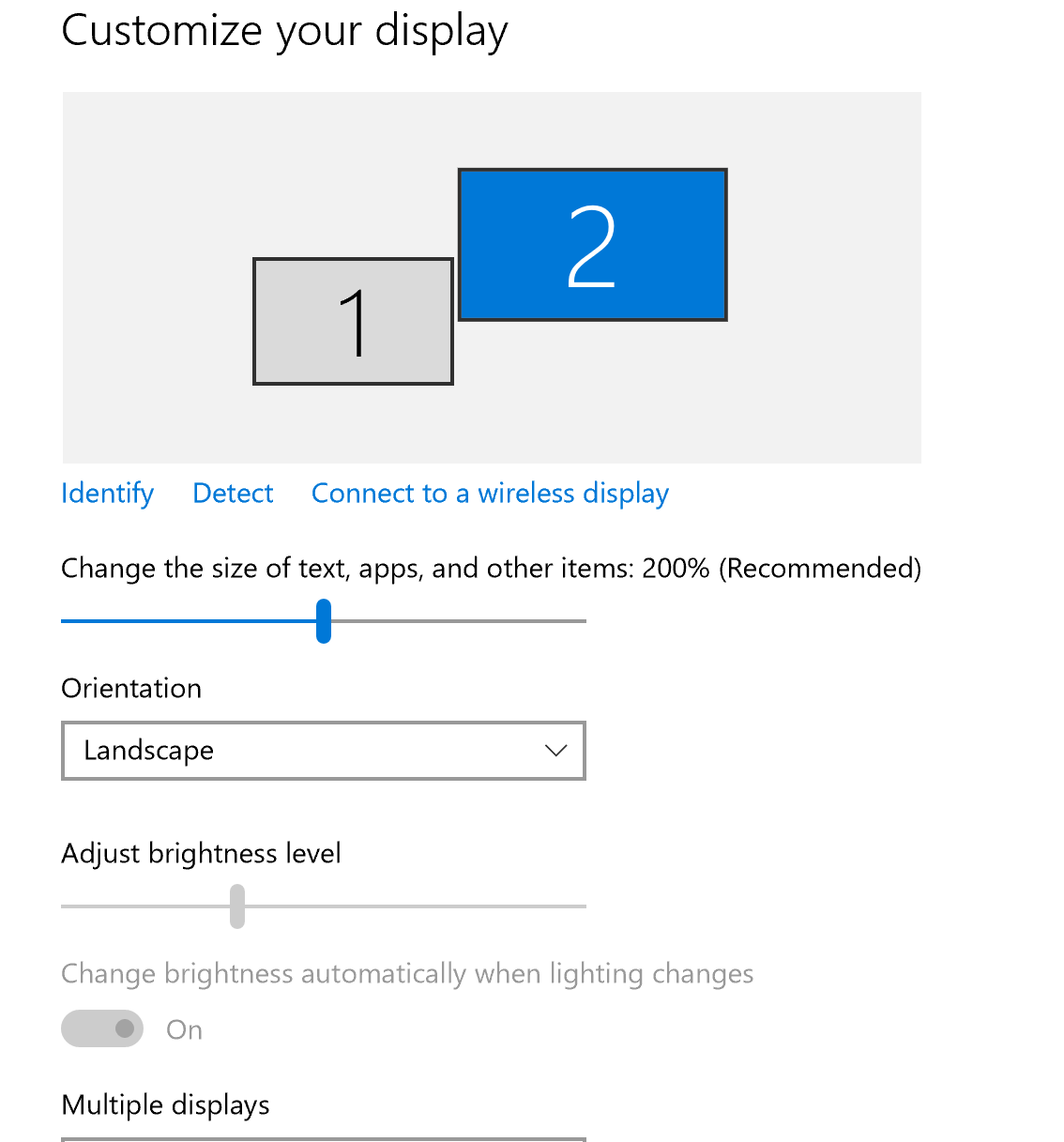Screen dimensions: 1064x1142
Task: Toggle automatic brightness switch
Action: click(x=102, y=1028)
